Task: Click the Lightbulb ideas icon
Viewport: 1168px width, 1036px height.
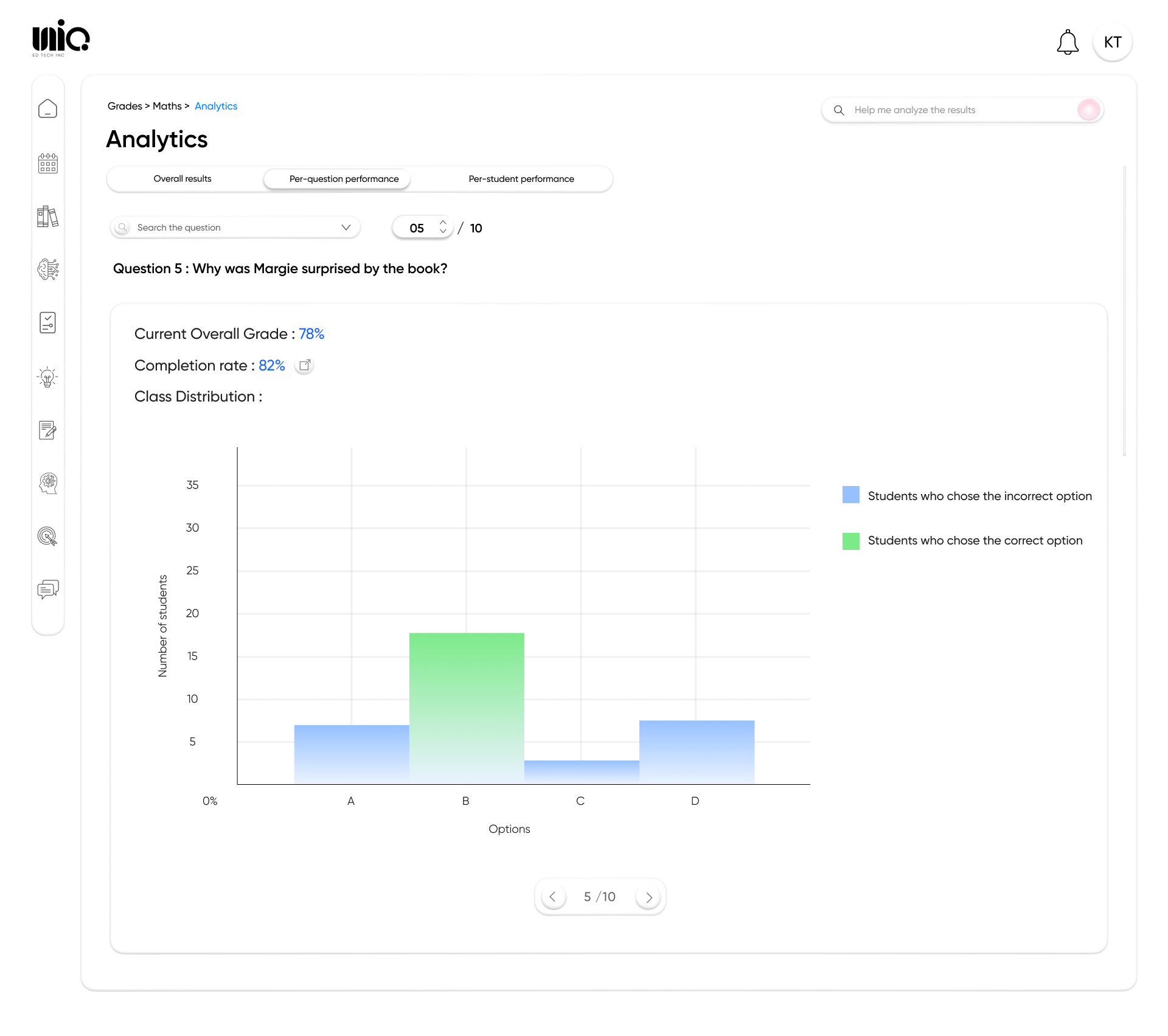Action: (48, 376)
